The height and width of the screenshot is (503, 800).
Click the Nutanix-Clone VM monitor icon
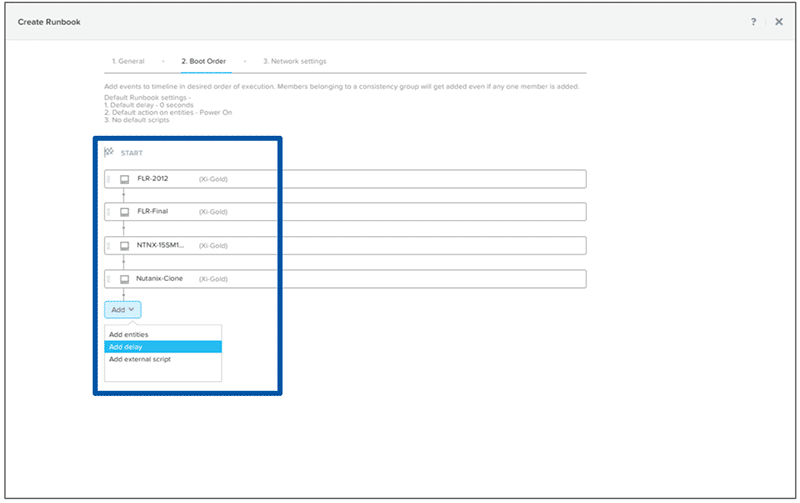click(124, 279)
